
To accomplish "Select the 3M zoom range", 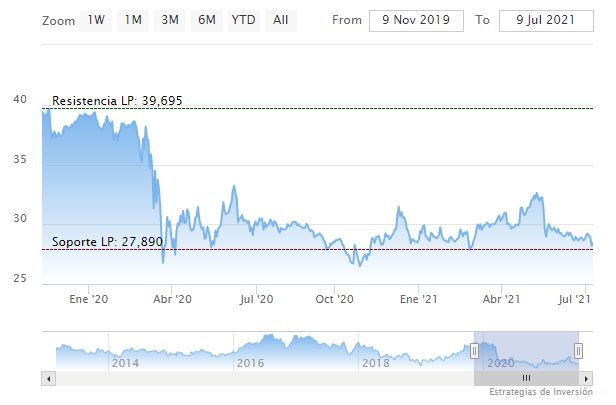I will pos(170,20).
